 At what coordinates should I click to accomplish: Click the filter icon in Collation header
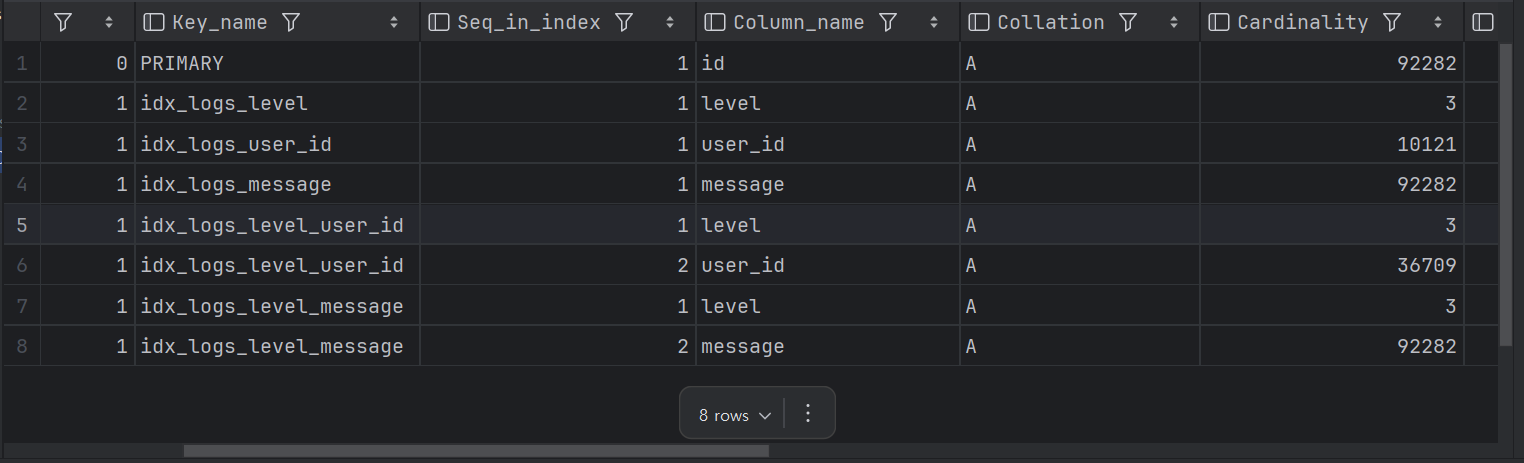[1128, 22]
